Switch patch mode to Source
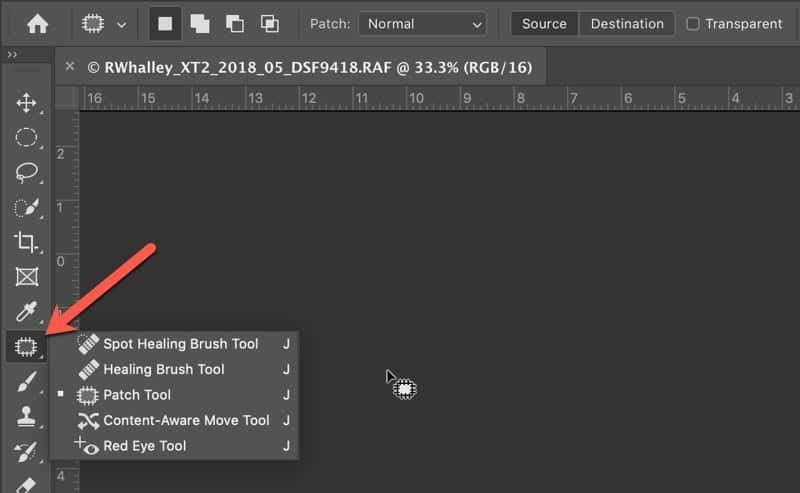This screenshot has height=493, width=800. (x=544, y=24)
